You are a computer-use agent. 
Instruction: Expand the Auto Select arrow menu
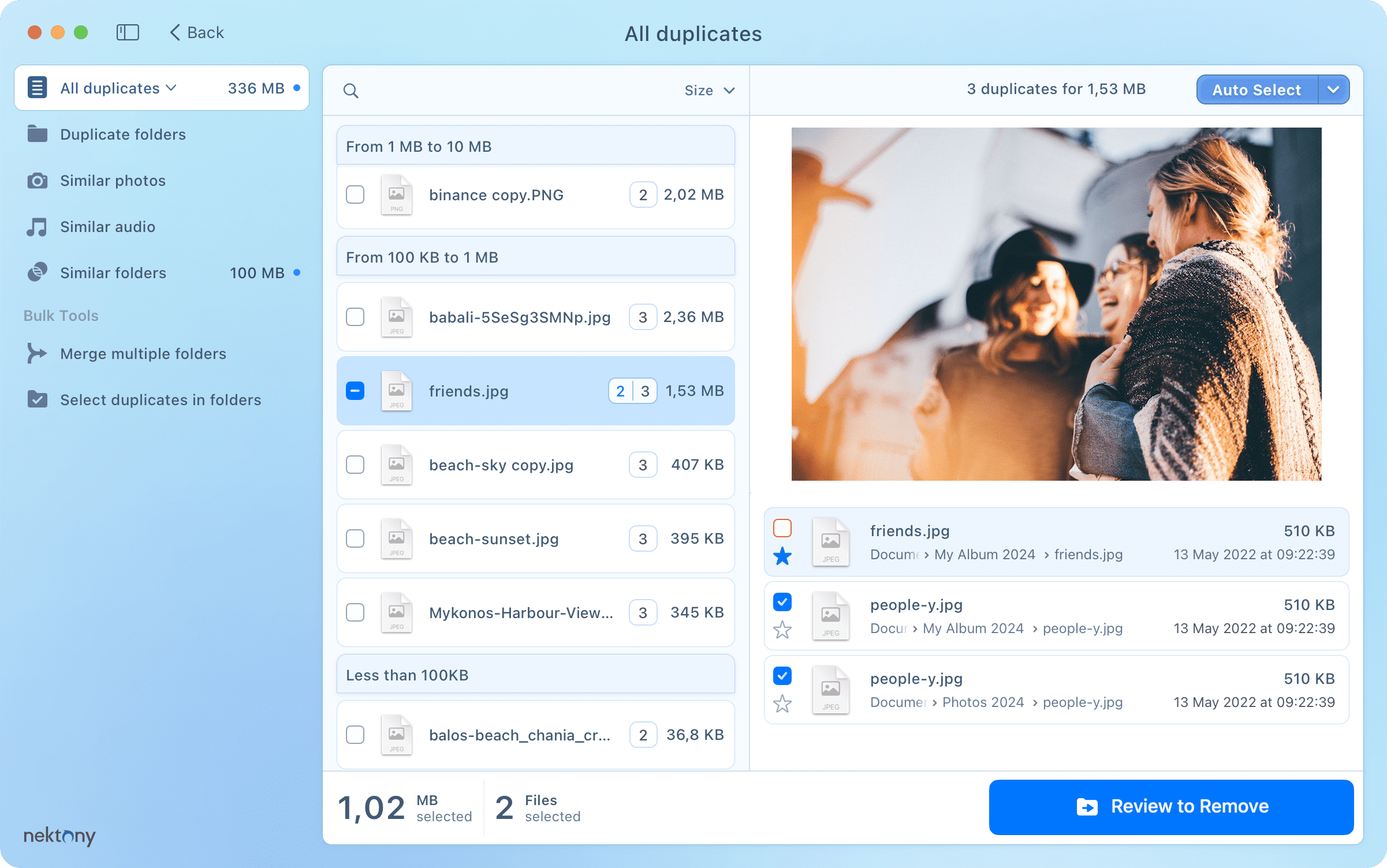pos(1333,90)
